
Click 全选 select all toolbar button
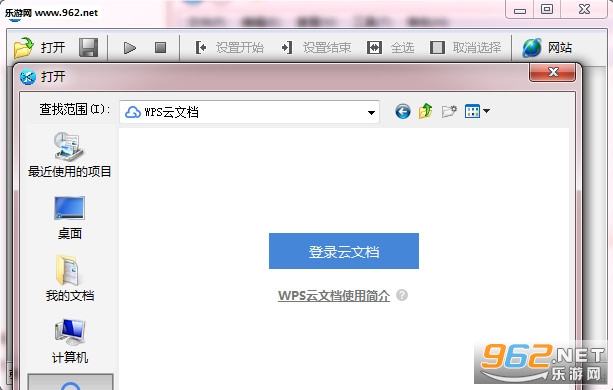tap(390, 48)
